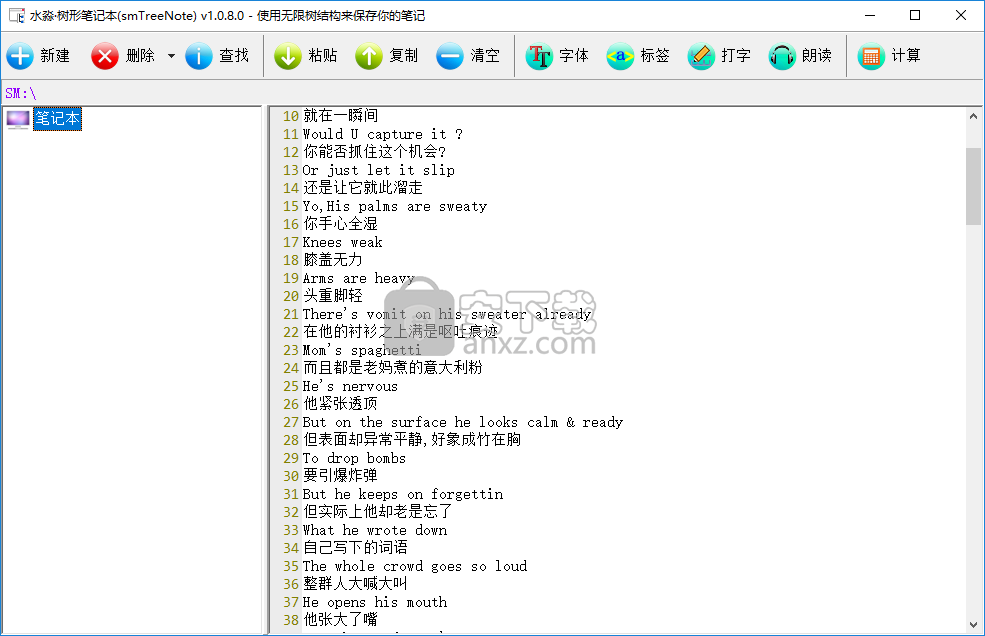This screenshot has height=636, width=985.
Task: Click line '就在一瞬间'
Action: tap(340, 116)
